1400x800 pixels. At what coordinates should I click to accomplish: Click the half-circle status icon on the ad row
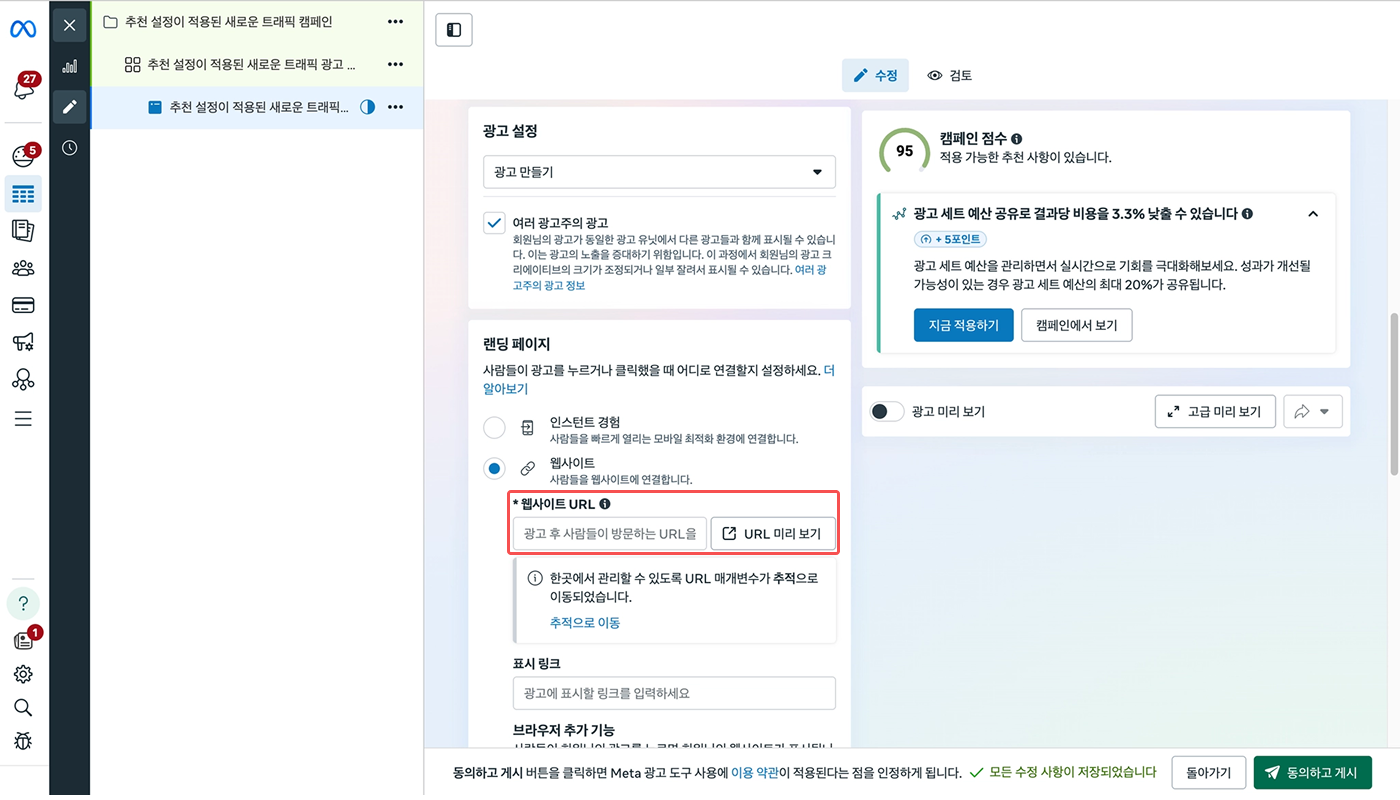(x=367, y=107)
